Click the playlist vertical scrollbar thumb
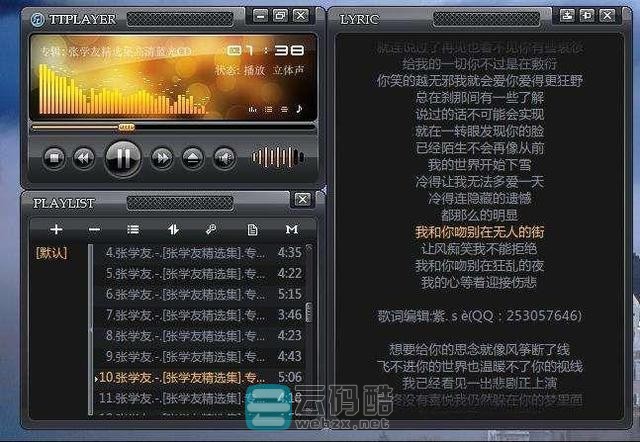 coord(308,313)
